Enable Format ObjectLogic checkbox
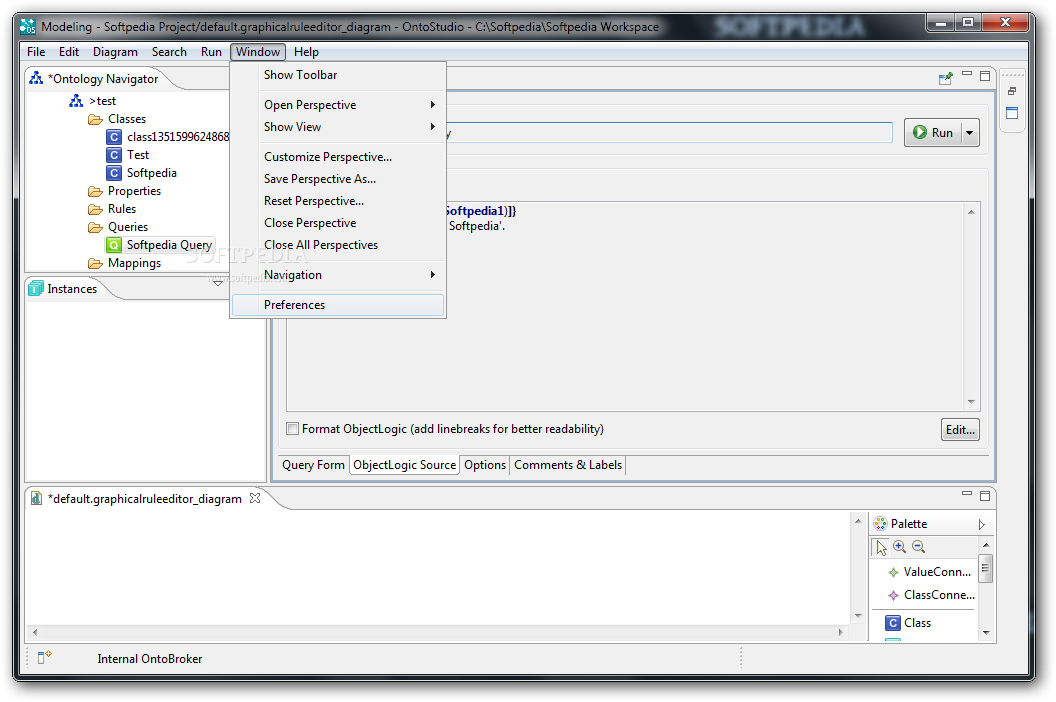Screen dimensions: 1056x702 [292, 428]
